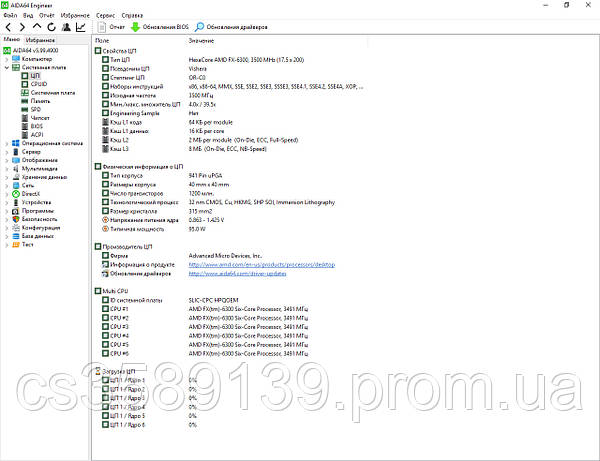Open the graph chart icon in the toolbar
Screen dimensions: 600x461
click(x=80, y=27)
